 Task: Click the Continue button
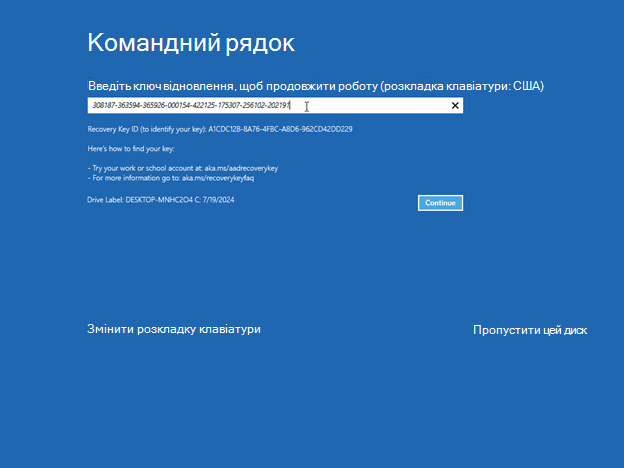click(x=440, y=203)
